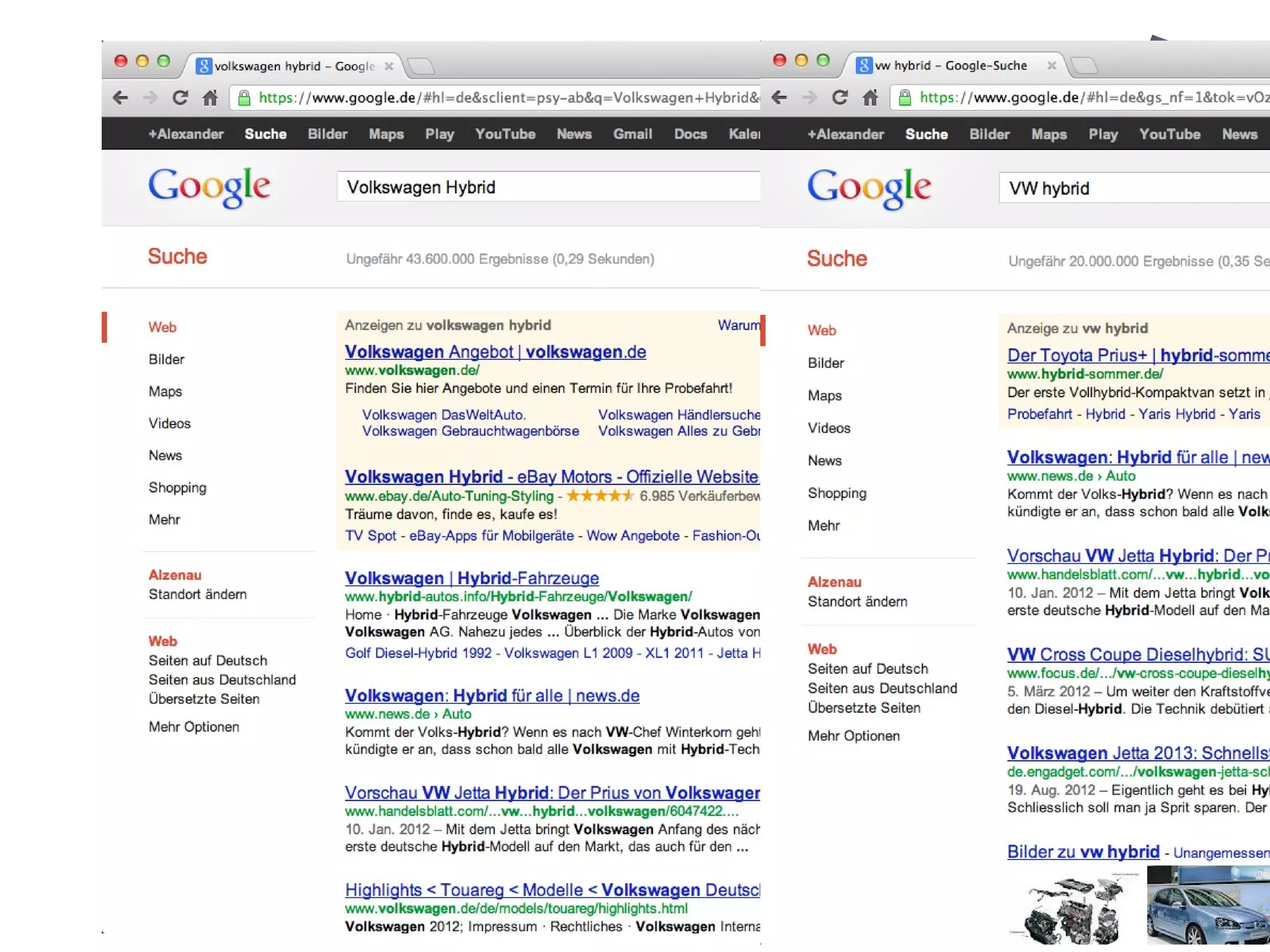Viewport: 1270px width, 952px height.
Task: Open Docs in left Google top bar
Action: [x=690, y=134]
